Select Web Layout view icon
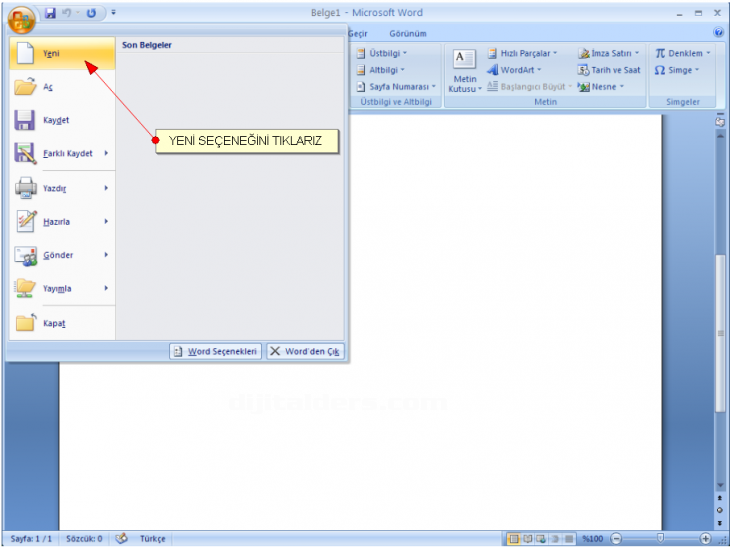This screenshot has width=730, height=547. [541, 539]
